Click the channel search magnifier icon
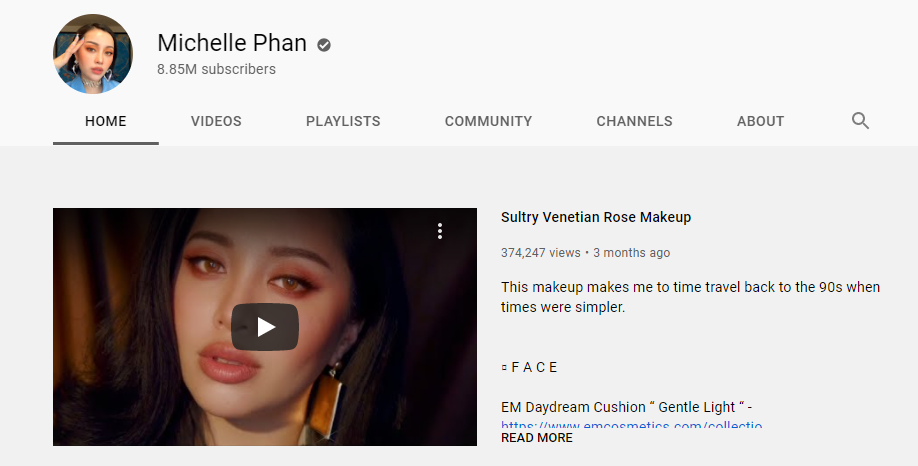 click(860, 121)
